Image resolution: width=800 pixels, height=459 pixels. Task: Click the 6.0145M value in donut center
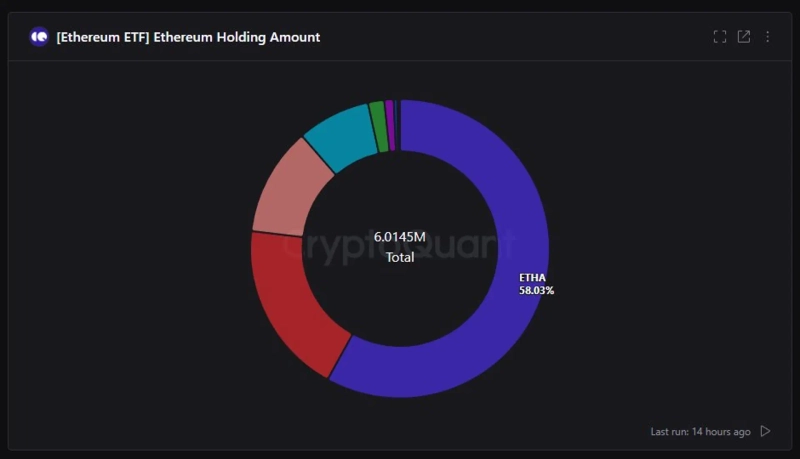400,237
